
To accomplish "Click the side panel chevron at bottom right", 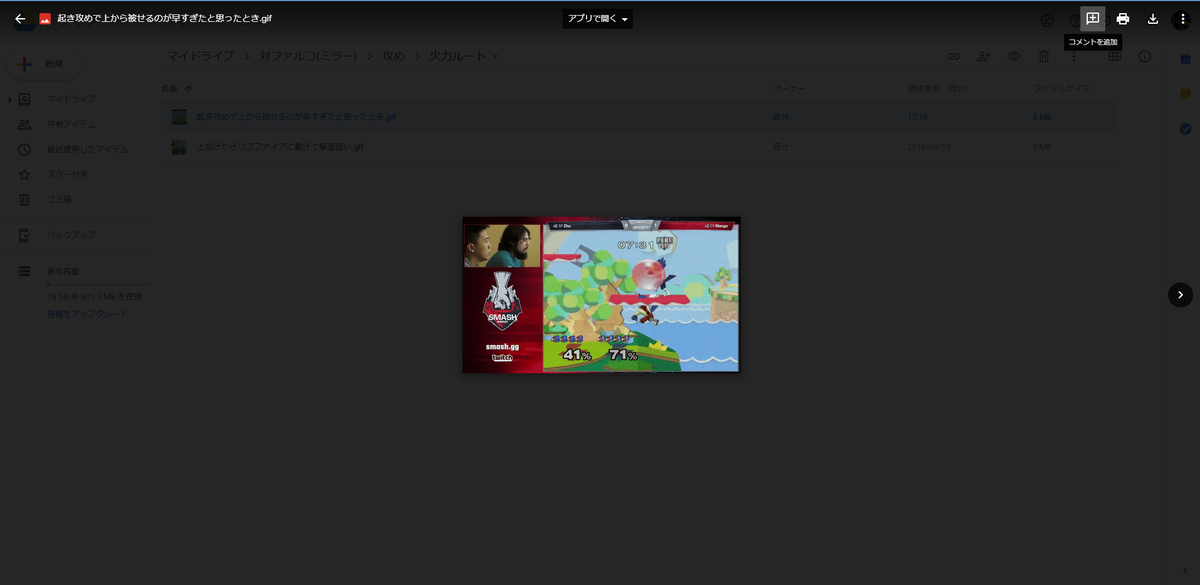I will pyautogui.click(x=1185, y=570).
